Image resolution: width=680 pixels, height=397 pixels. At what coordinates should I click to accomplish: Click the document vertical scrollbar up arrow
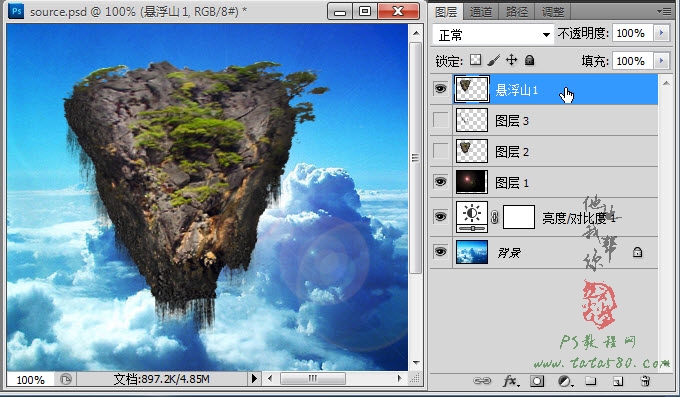point(416,33)
